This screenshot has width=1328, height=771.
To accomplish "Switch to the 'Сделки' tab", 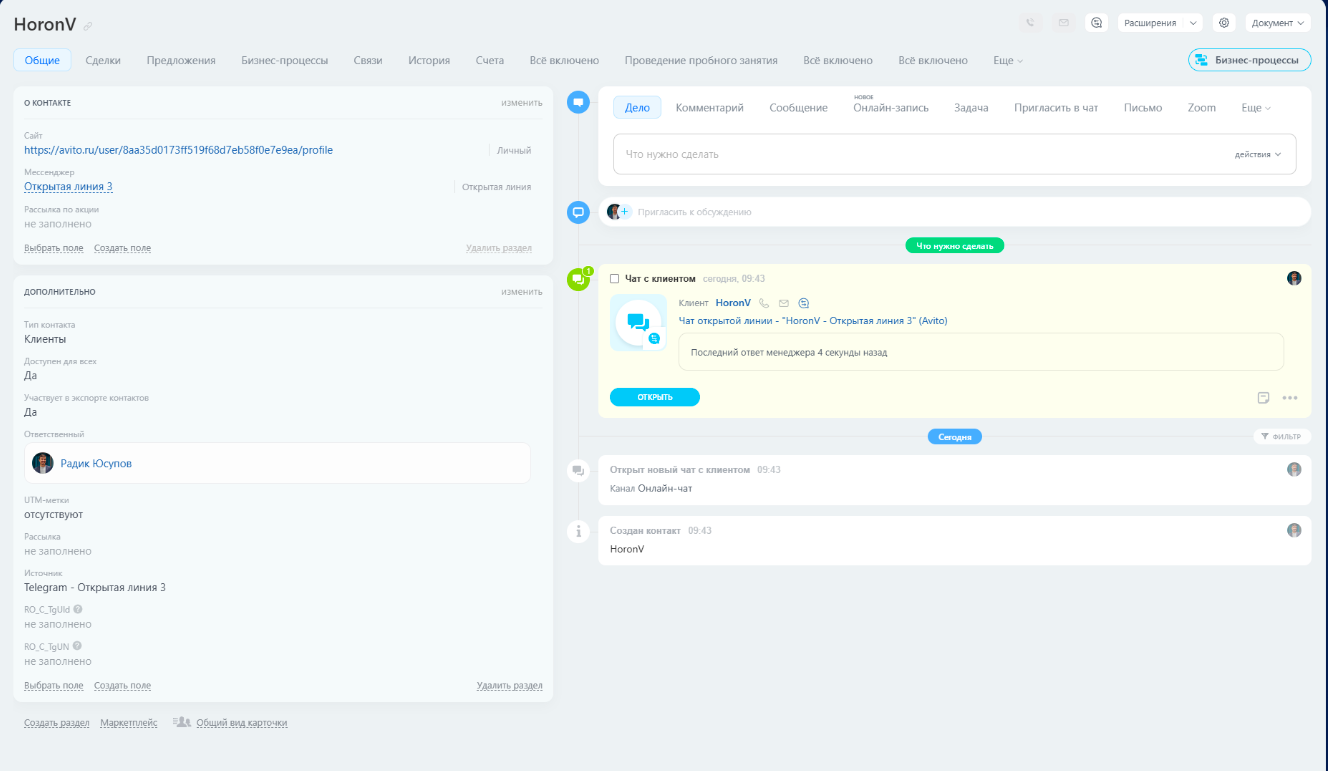I will coord(103,61).
